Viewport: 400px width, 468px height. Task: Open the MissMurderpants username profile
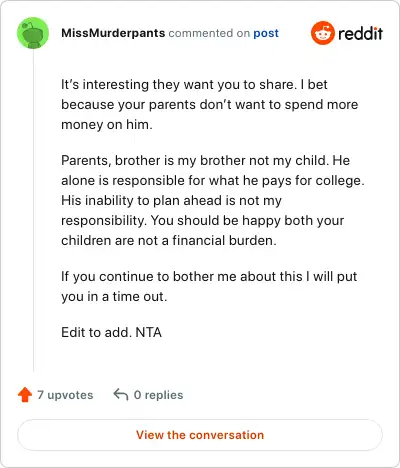(x=113, y=33)
